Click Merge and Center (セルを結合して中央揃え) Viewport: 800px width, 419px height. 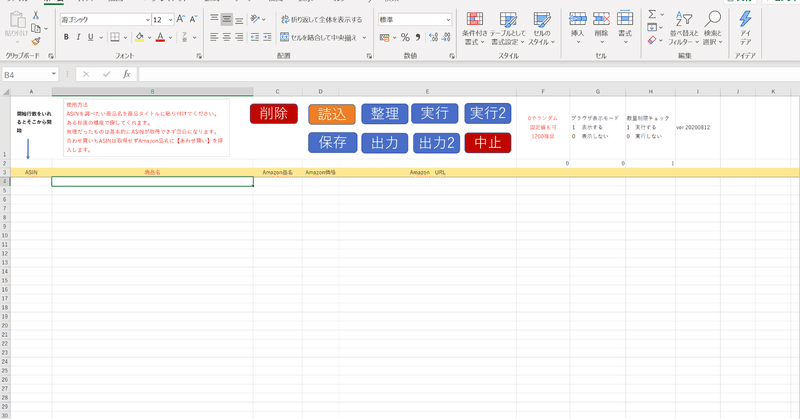(318, 37)
